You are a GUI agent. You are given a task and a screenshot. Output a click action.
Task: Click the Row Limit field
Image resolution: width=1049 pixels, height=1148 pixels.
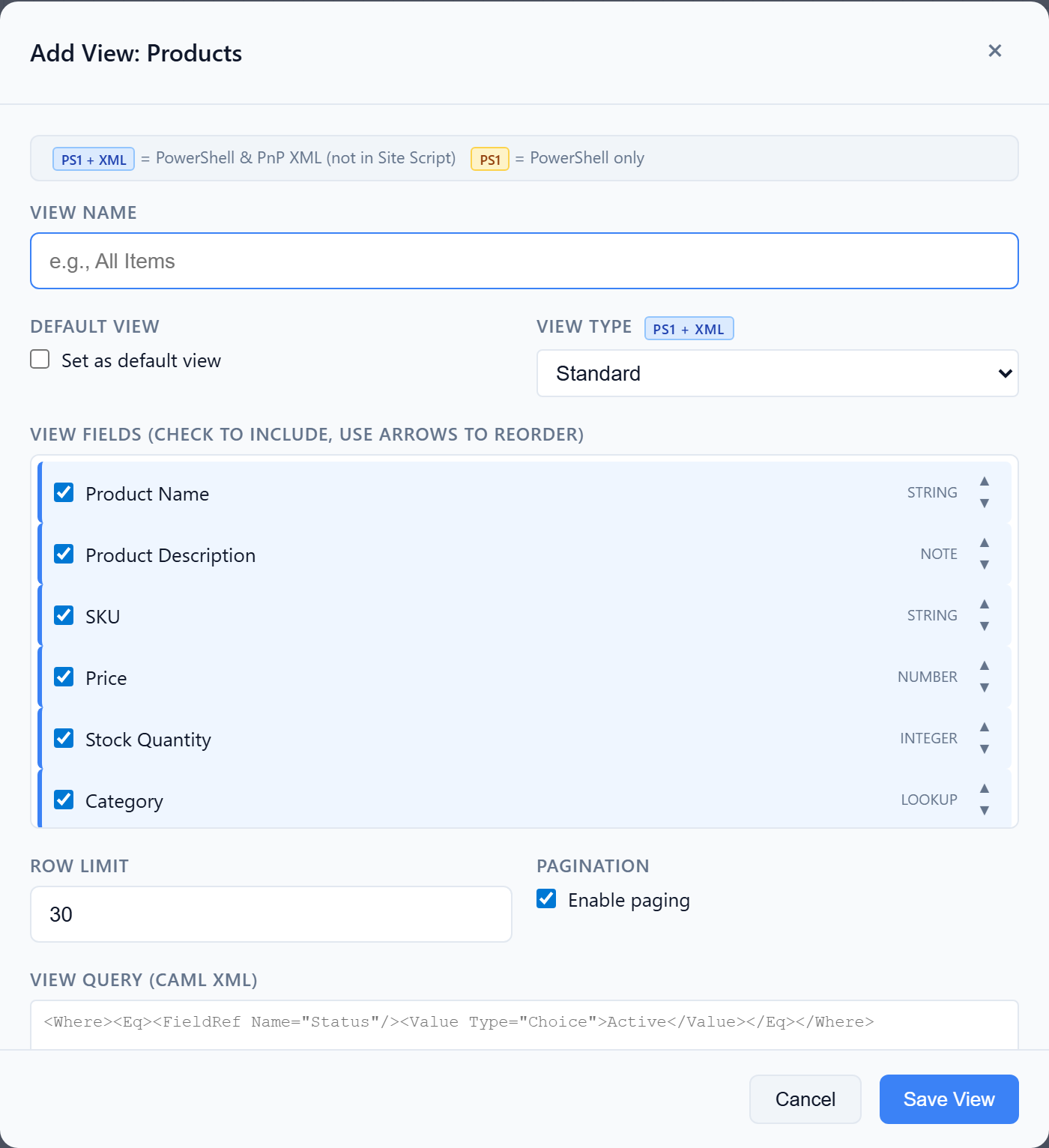pos(271,914)
